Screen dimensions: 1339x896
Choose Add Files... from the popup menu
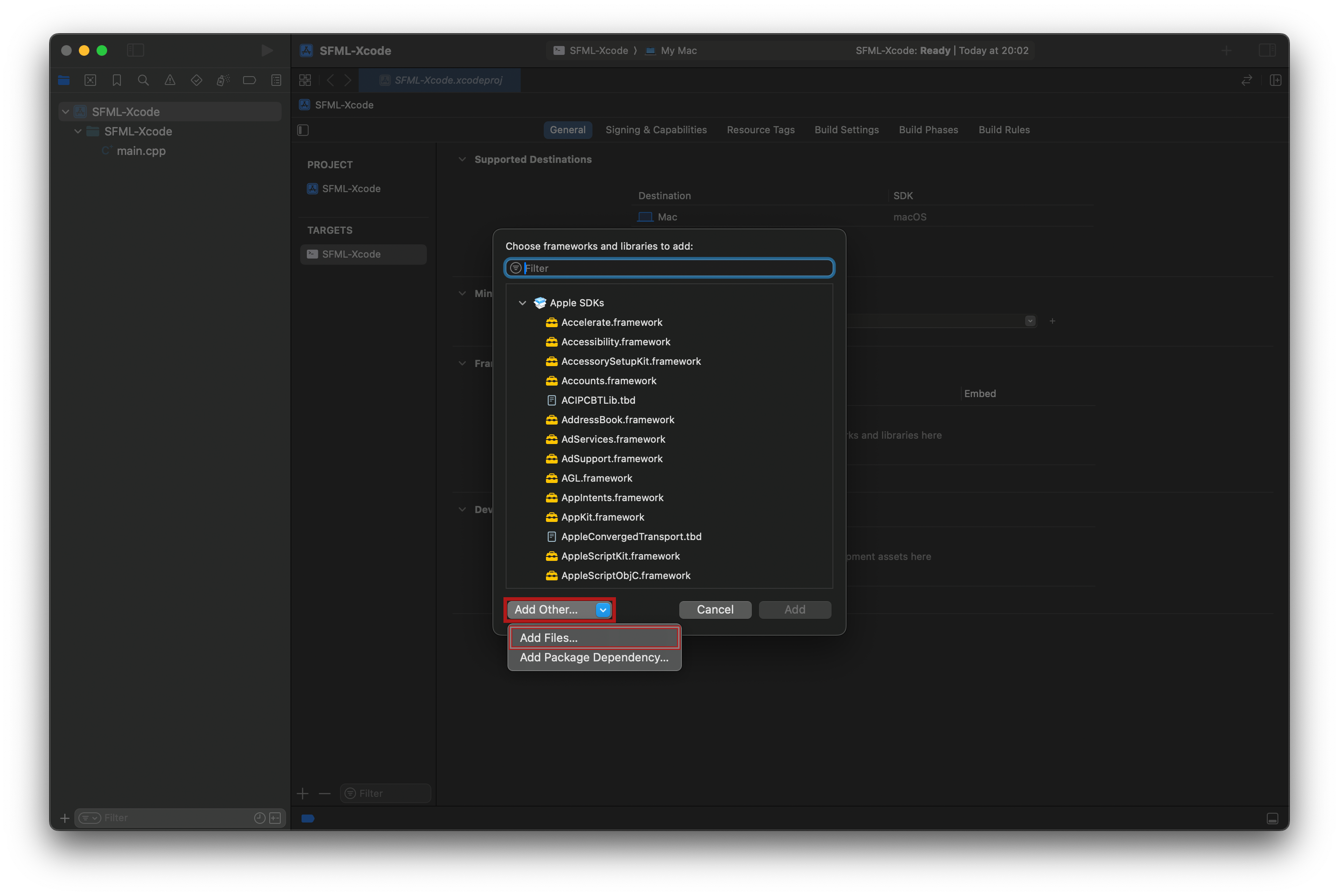pyautogui.click(x=594, y=638)
